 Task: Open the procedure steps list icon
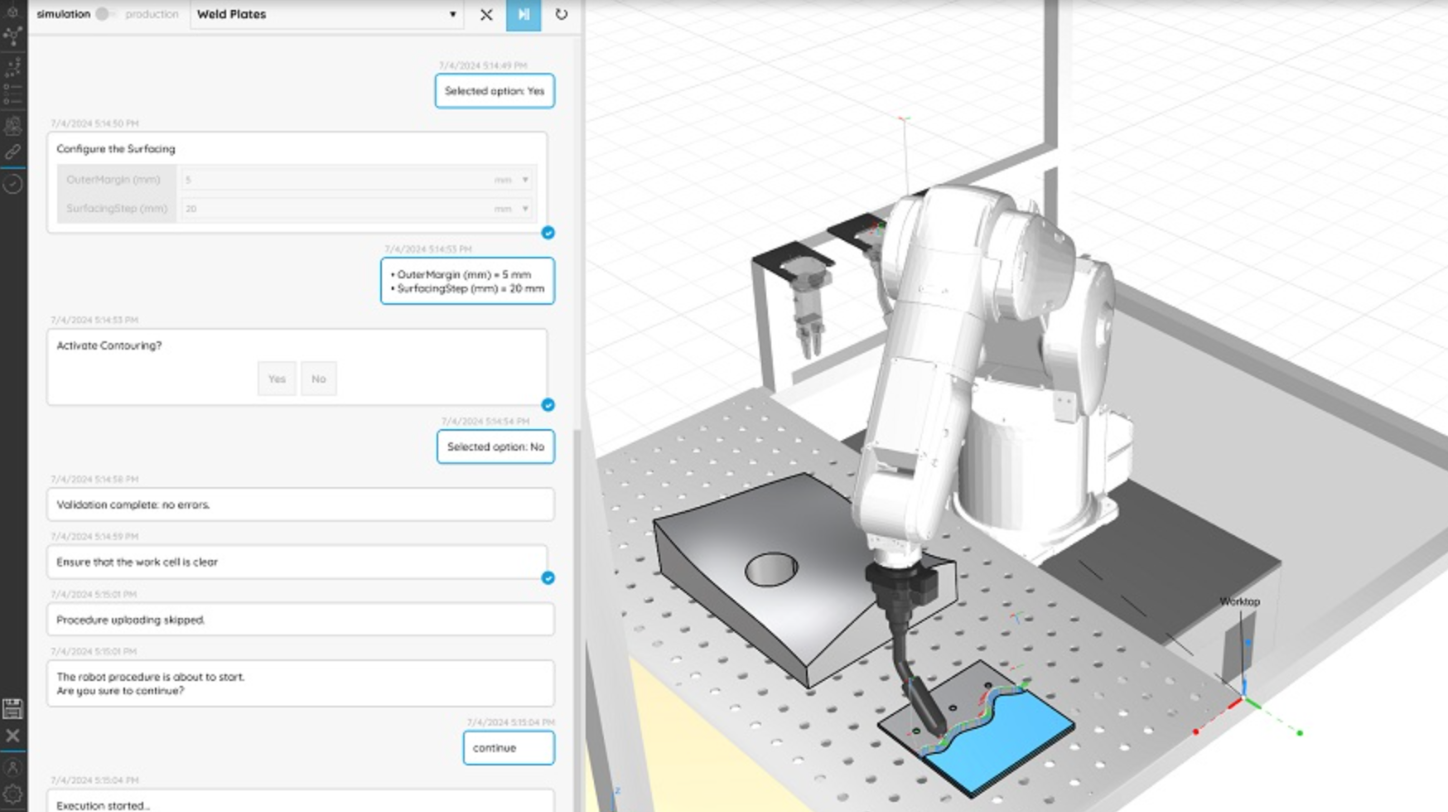13,95
